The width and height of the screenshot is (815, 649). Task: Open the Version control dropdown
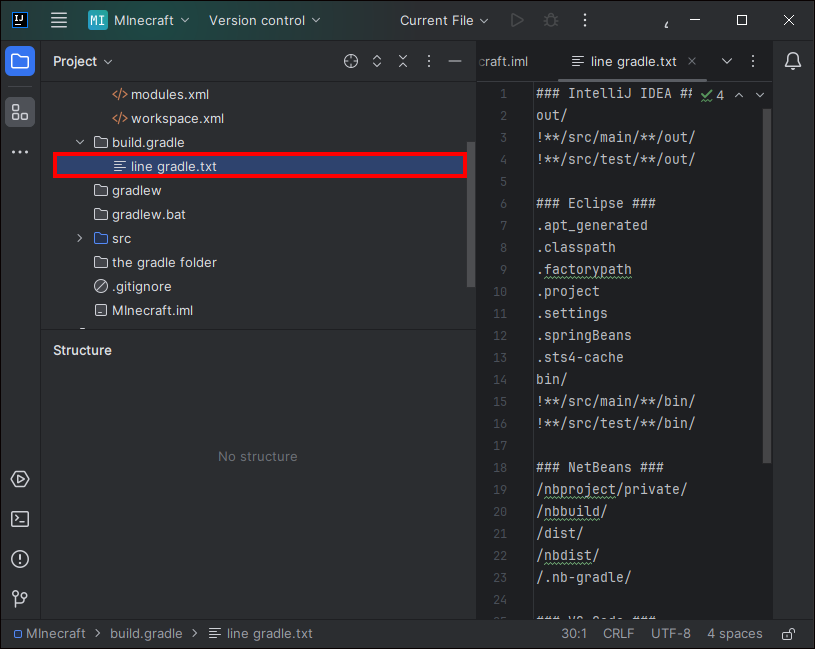[265, 20]
